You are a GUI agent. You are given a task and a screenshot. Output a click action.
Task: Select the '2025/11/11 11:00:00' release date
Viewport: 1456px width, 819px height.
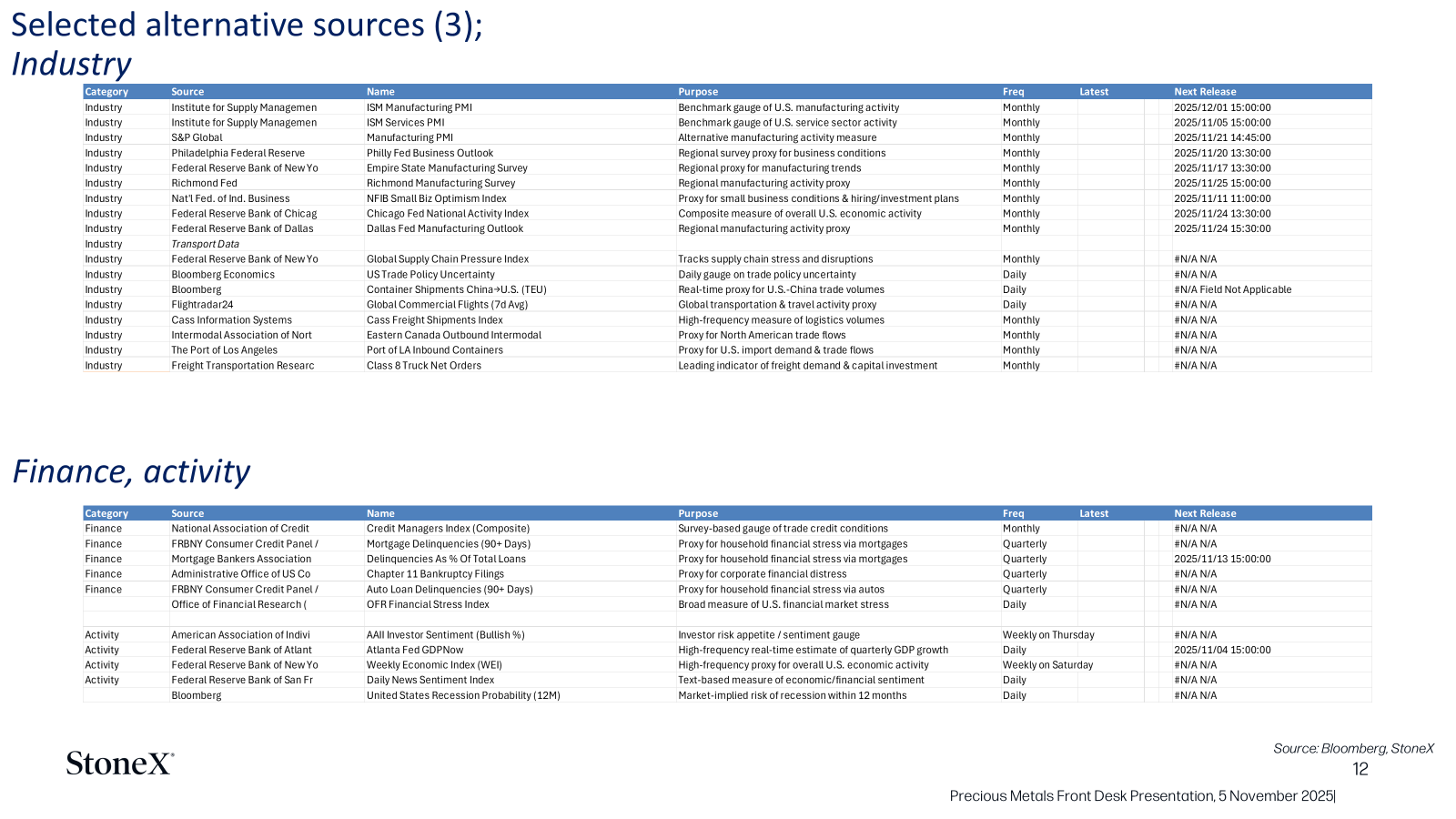pyautogui.click(x=1222, y=198)
